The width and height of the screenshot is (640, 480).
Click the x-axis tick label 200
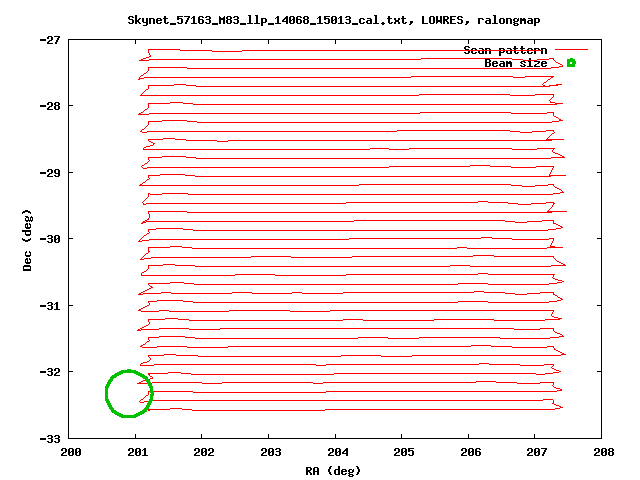pyautogui.click(x=71, y=452)
